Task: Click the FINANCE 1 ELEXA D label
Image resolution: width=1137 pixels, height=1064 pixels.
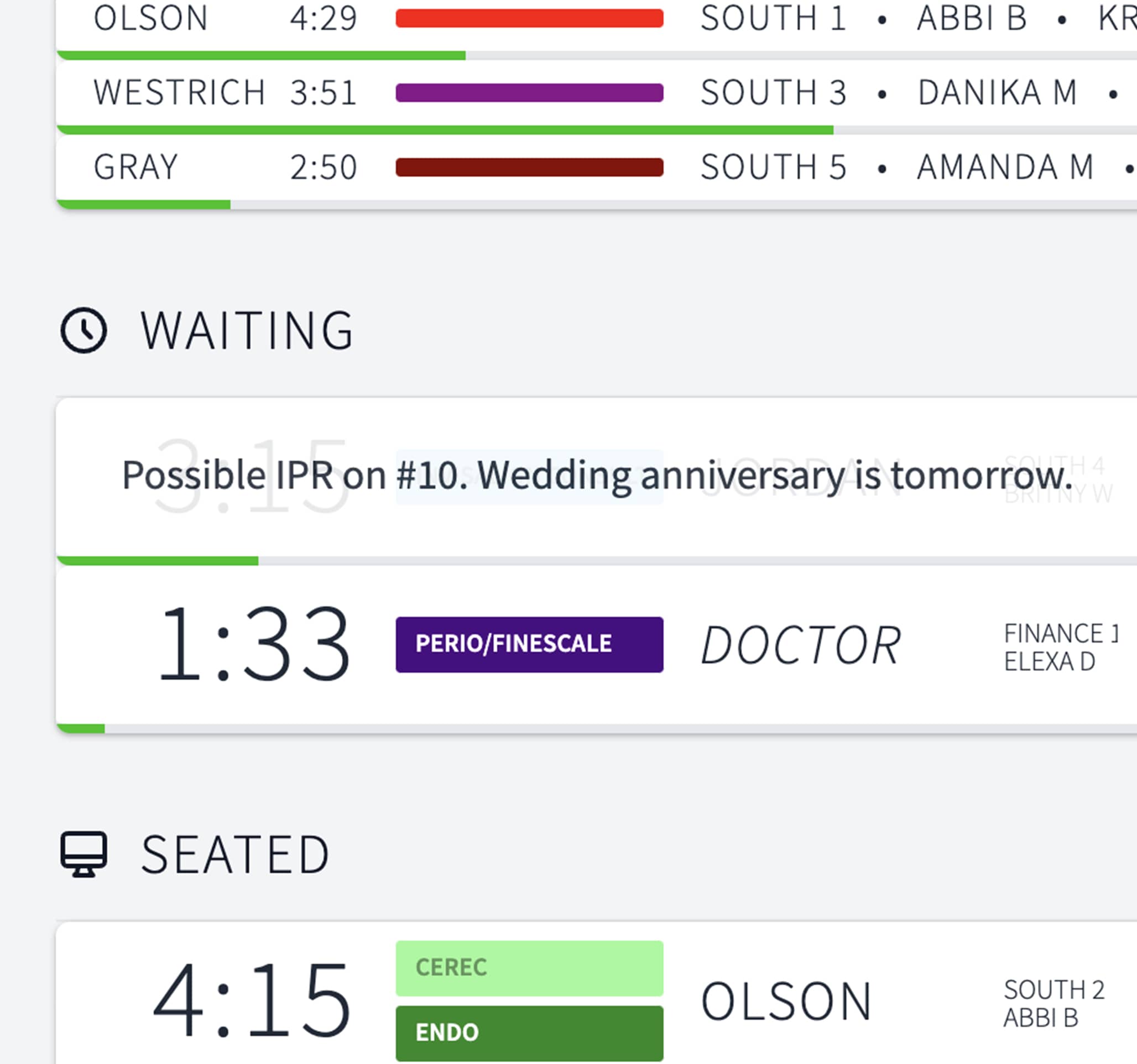Action: click(x=1061, y=648)
